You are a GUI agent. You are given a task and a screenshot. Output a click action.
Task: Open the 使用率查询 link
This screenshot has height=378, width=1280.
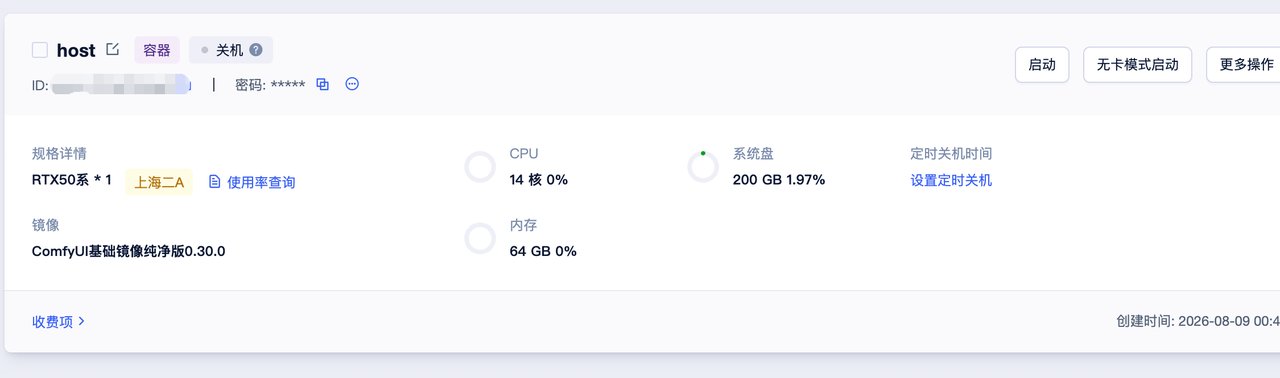[x=261, y=182]
